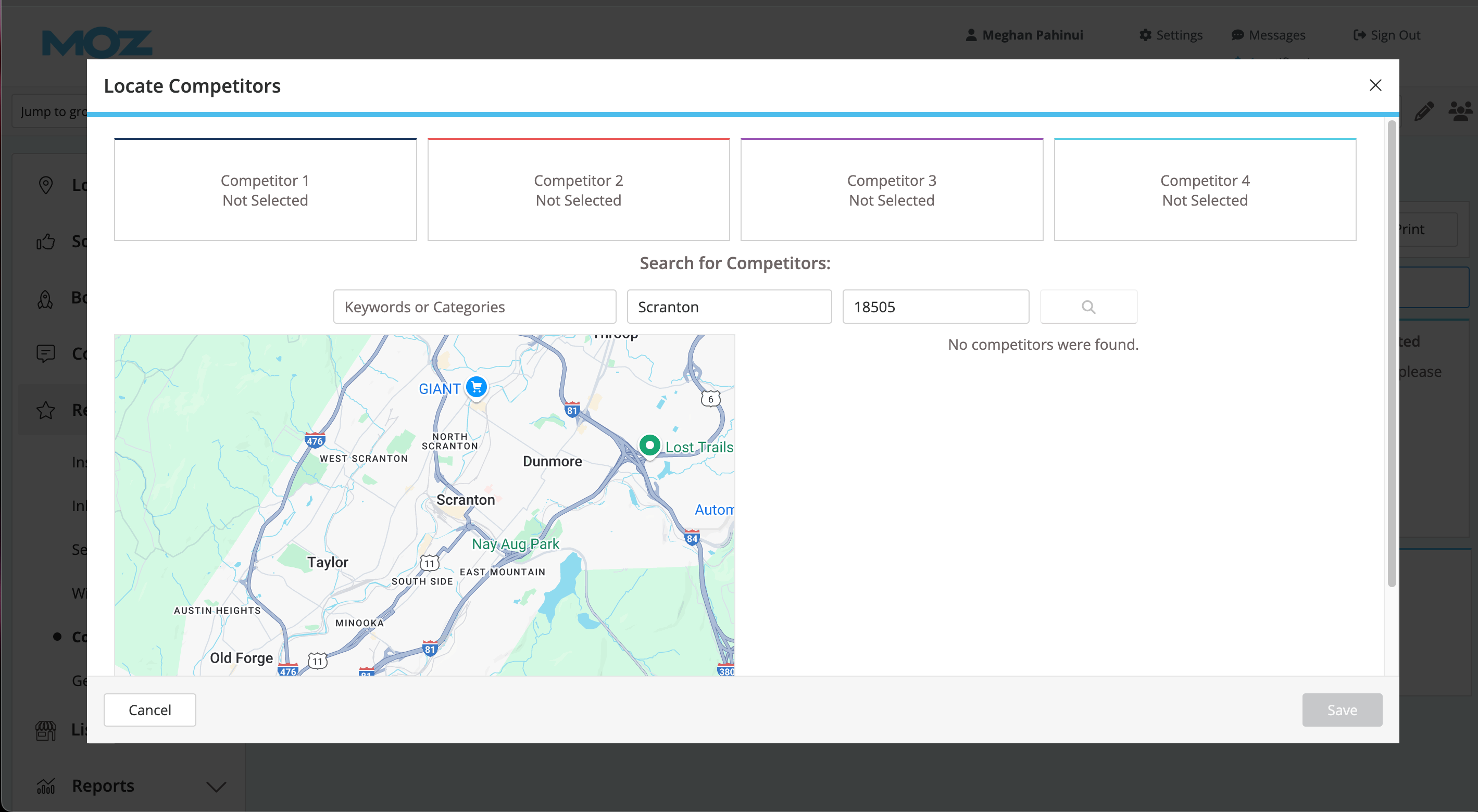Open Settings from the top bar
This screenshot has height=812, width=1478.
coord(1170,34)
